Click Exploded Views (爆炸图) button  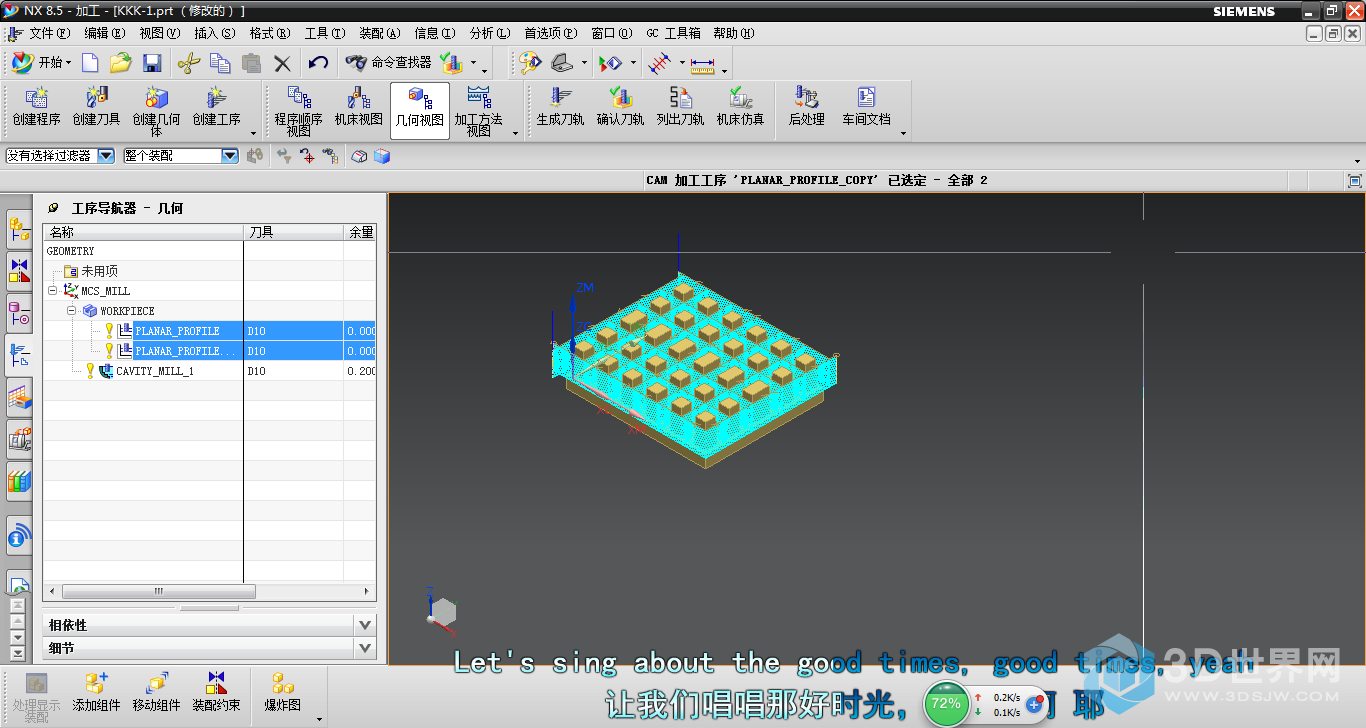(282, 692)
